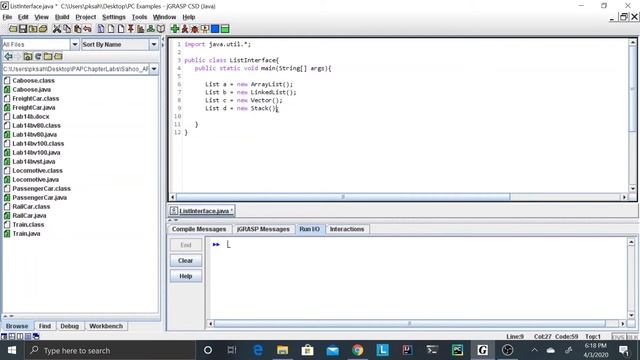The image size is (640, 360).
Task: Open the Sort By Name dropdown
Action: [x=154, y=44]
